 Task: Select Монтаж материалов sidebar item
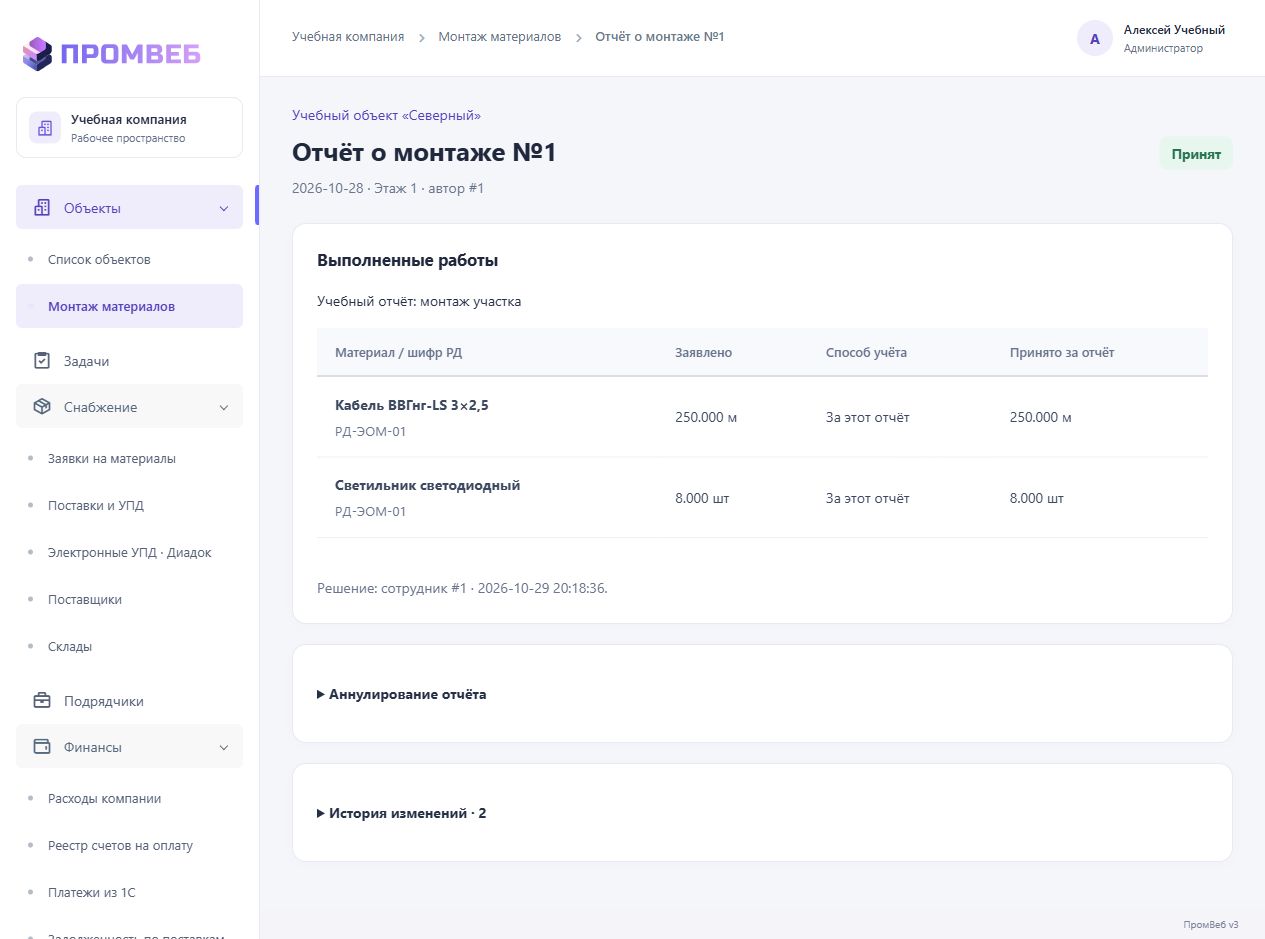tap(129, 306)
